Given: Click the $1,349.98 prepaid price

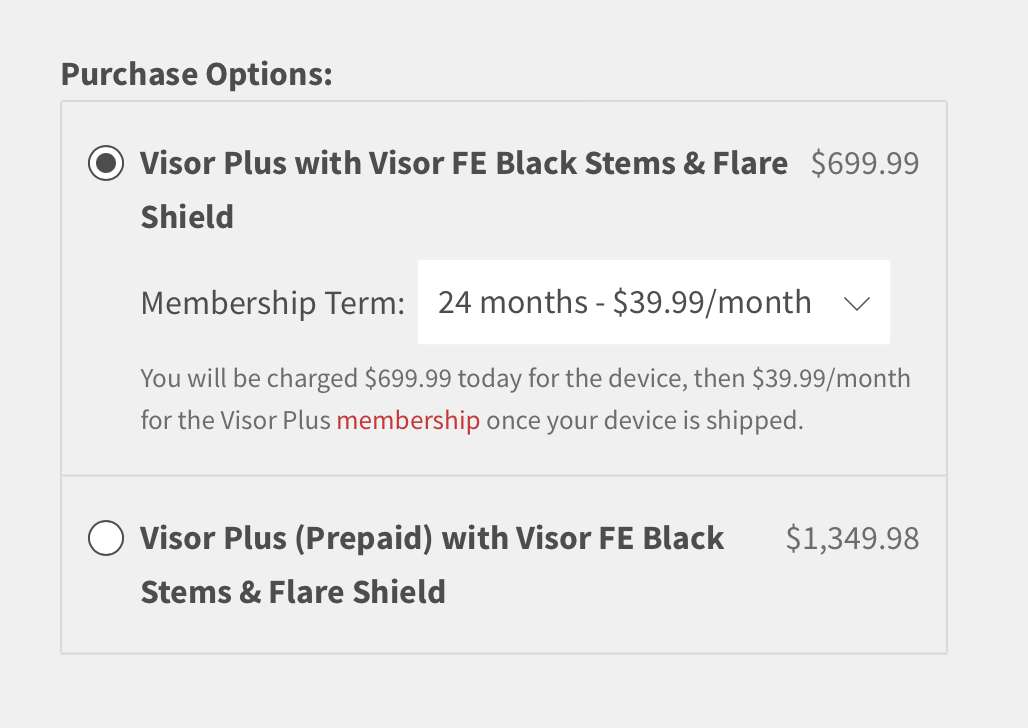Looking at the screenshot, I should 852,539.
